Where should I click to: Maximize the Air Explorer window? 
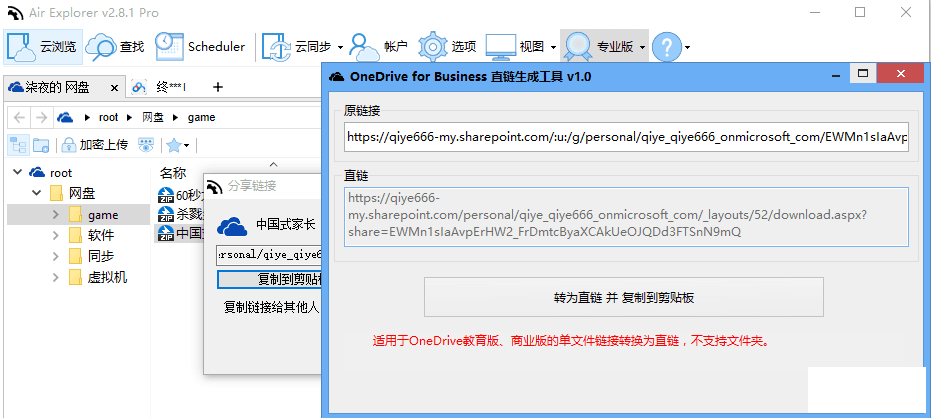pos(860,12)
